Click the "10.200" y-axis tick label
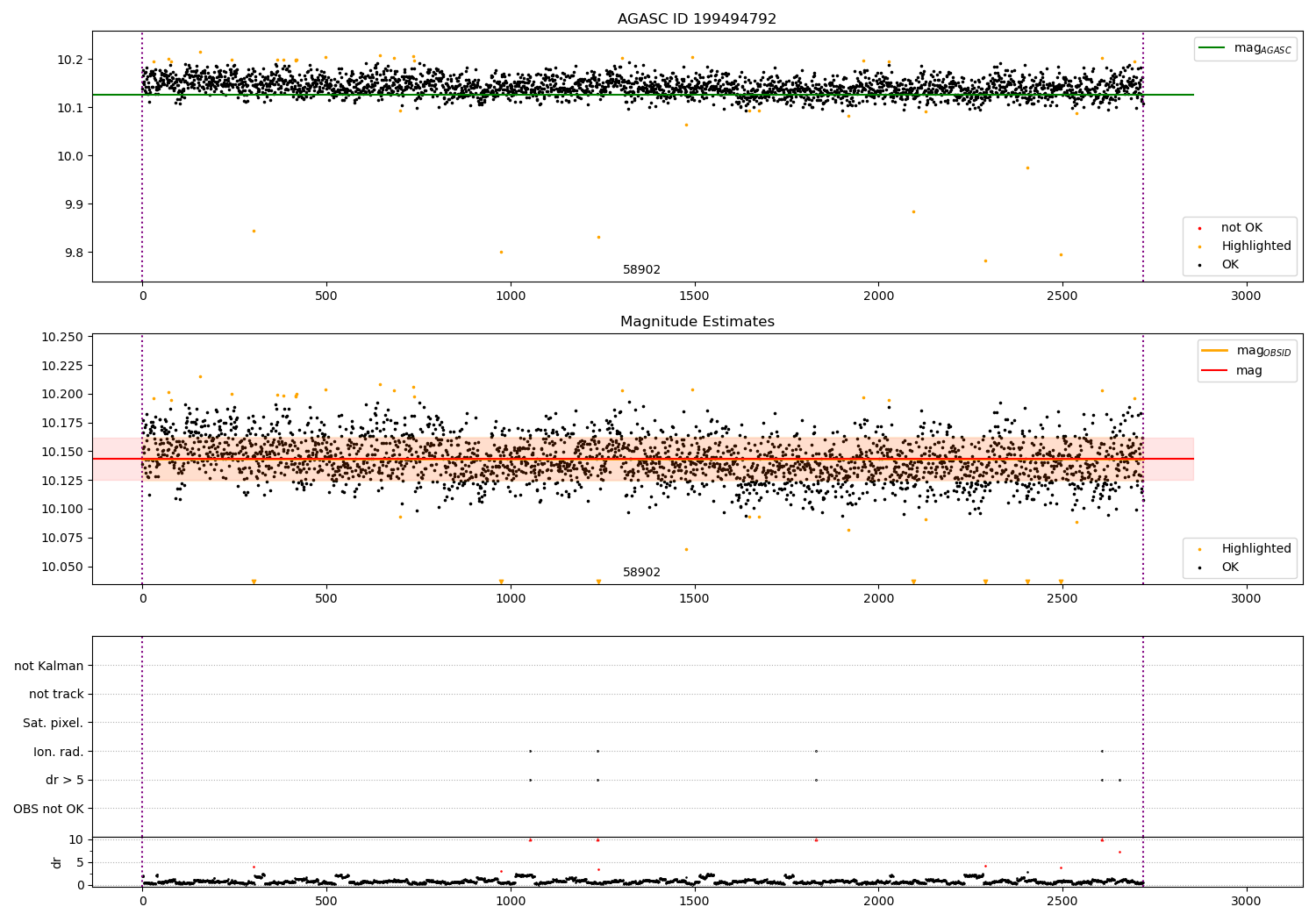 click(63, 395)
